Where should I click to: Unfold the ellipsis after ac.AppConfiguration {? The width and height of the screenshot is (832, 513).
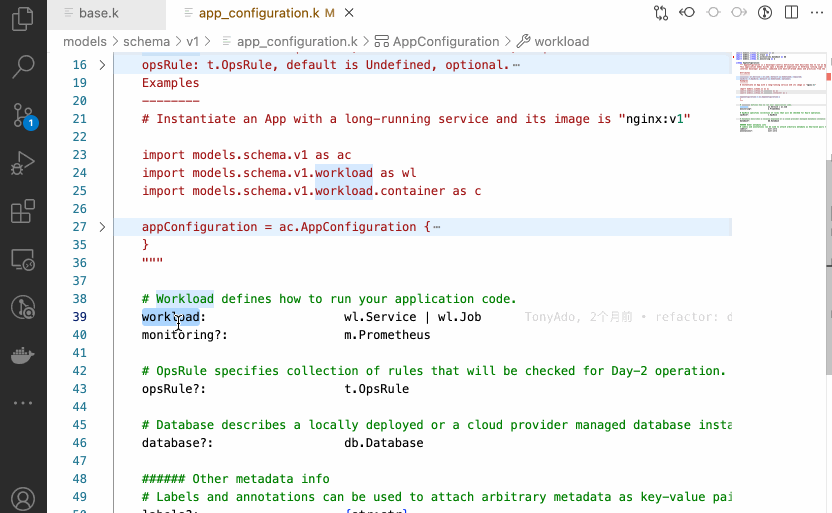coord(437,227)
